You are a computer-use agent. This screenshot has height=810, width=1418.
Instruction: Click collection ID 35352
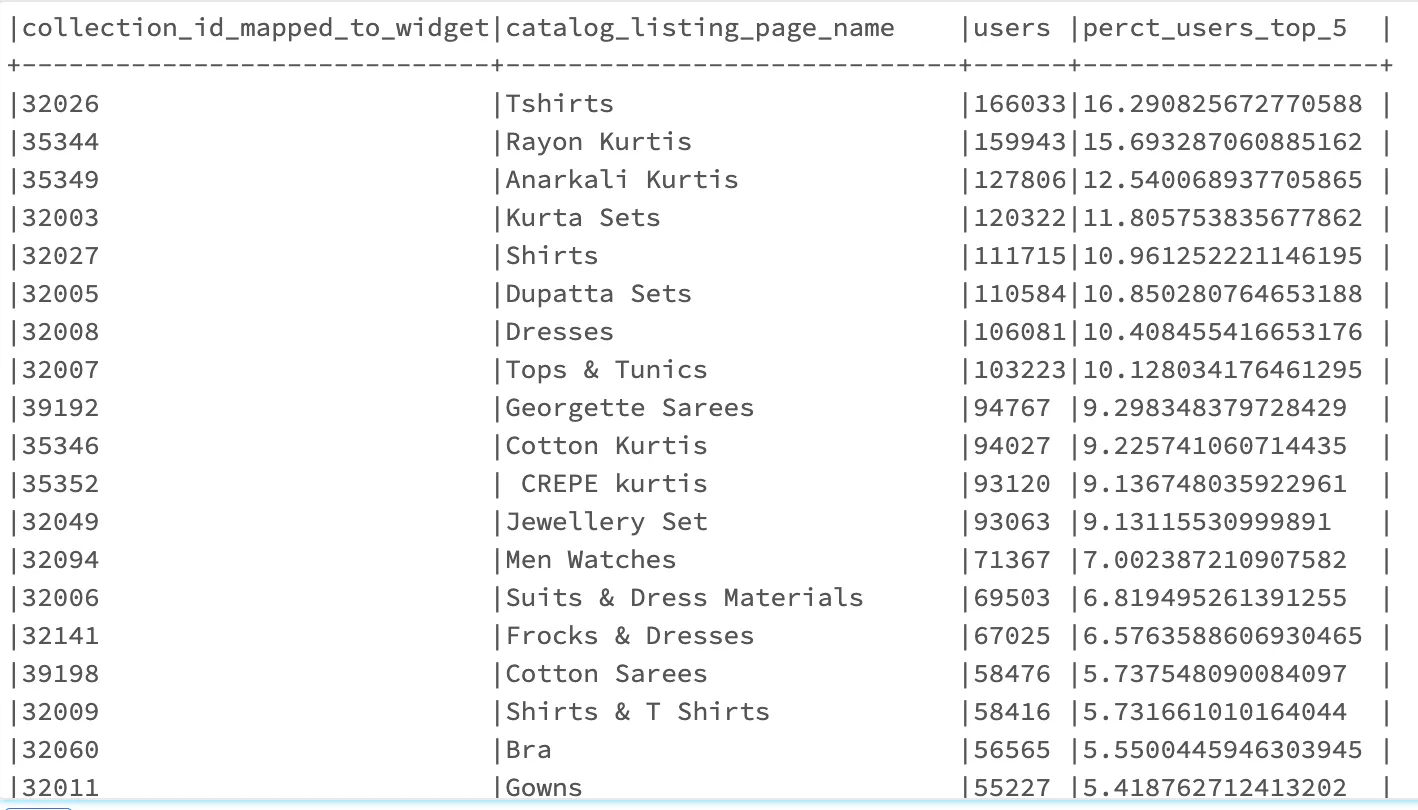[61, 484]
